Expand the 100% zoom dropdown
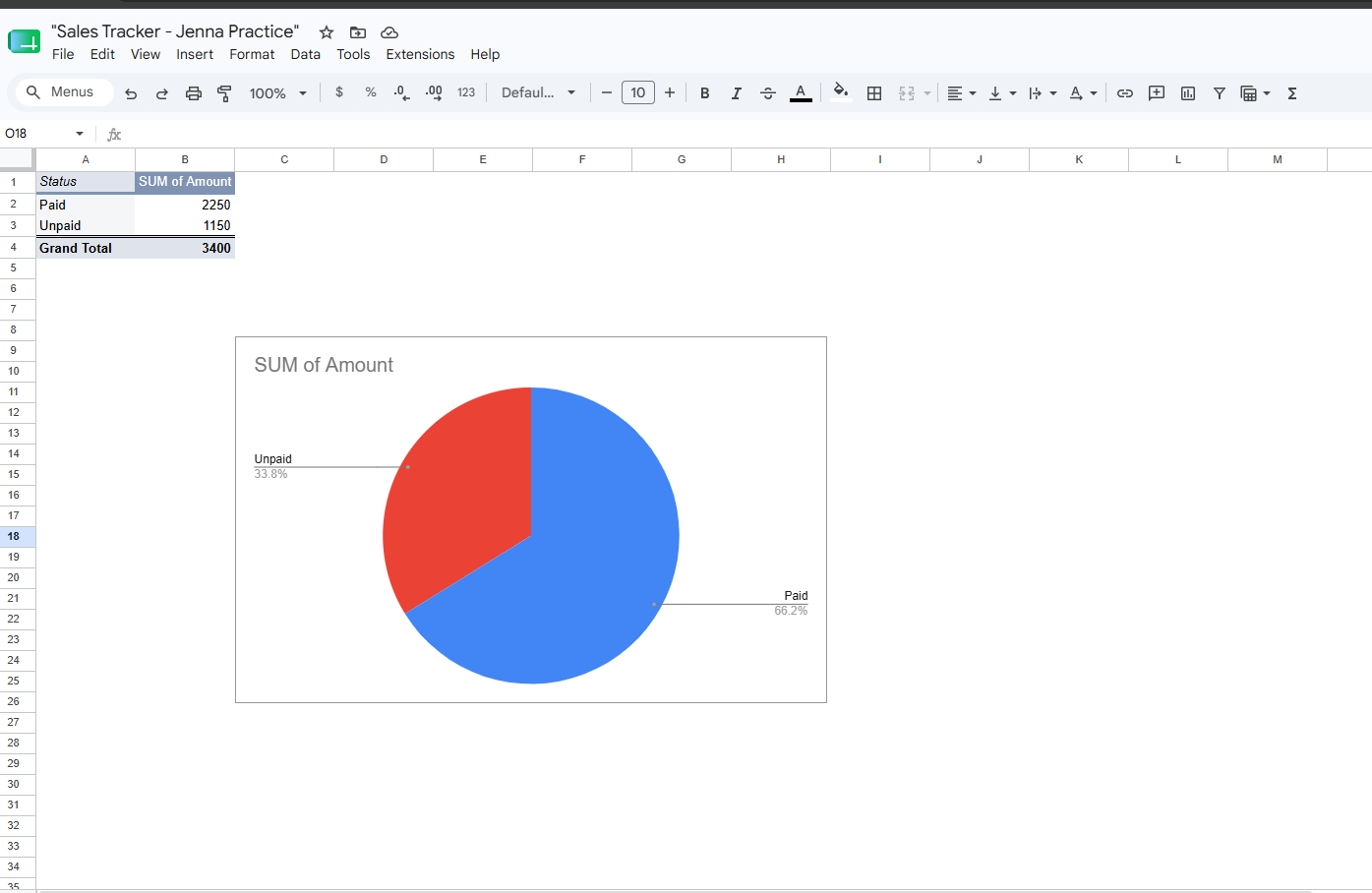The height and width of the screenshot is (893, 1372). pyautogui.click(x=278, y=93)
